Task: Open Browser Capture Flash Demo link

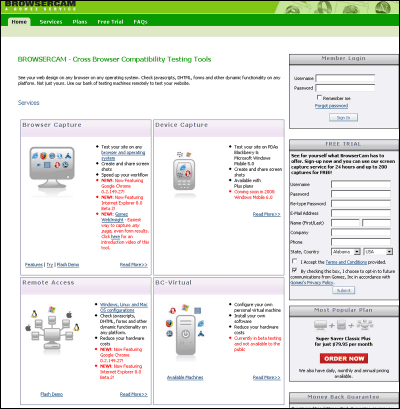Action: 68,265
